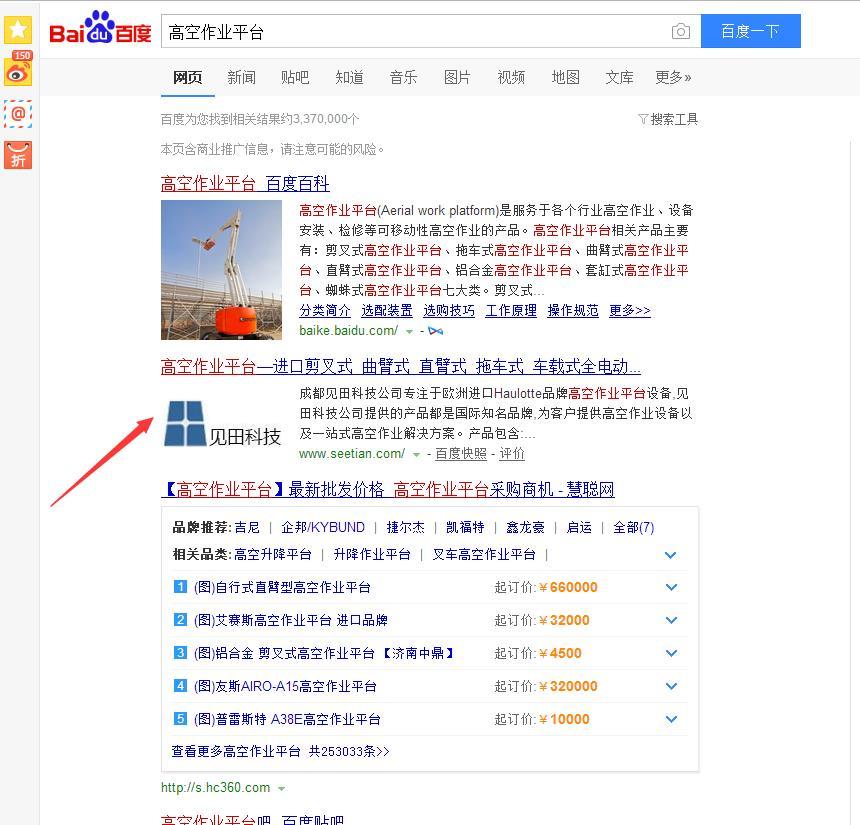860x825 pixels.
Task: Open the 折 discount sidebar icon
Action: [18, 155]
